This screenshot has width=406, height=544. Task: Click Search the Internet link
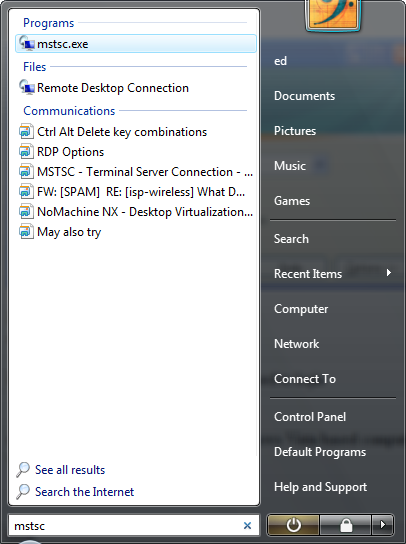point(84,492)
